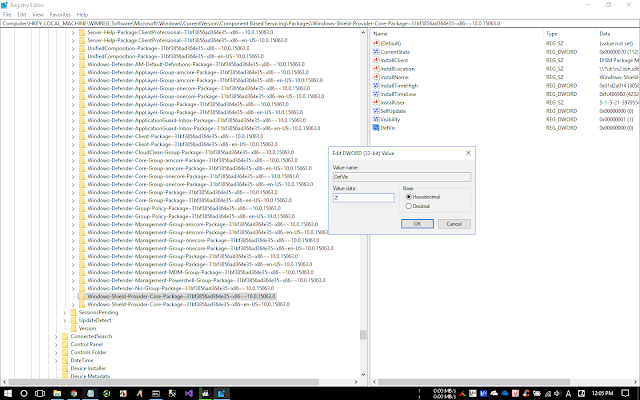Image resolution: width=640 pixels, height=400 pixels.
Task: Click into the Value data field
Action: 363,198
